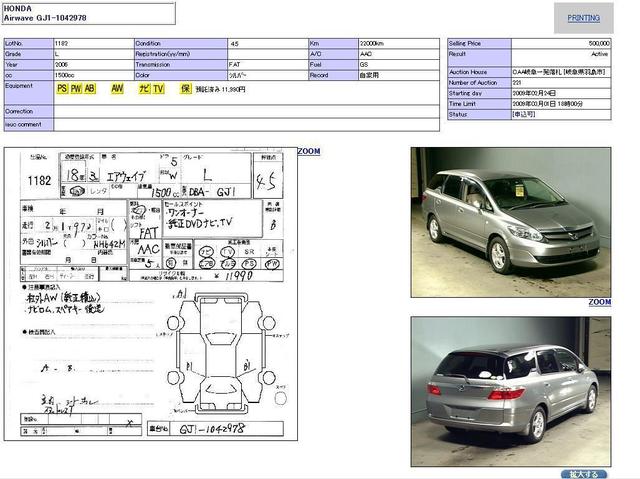Select Lot No. value 1182

(x=61, y=43)
